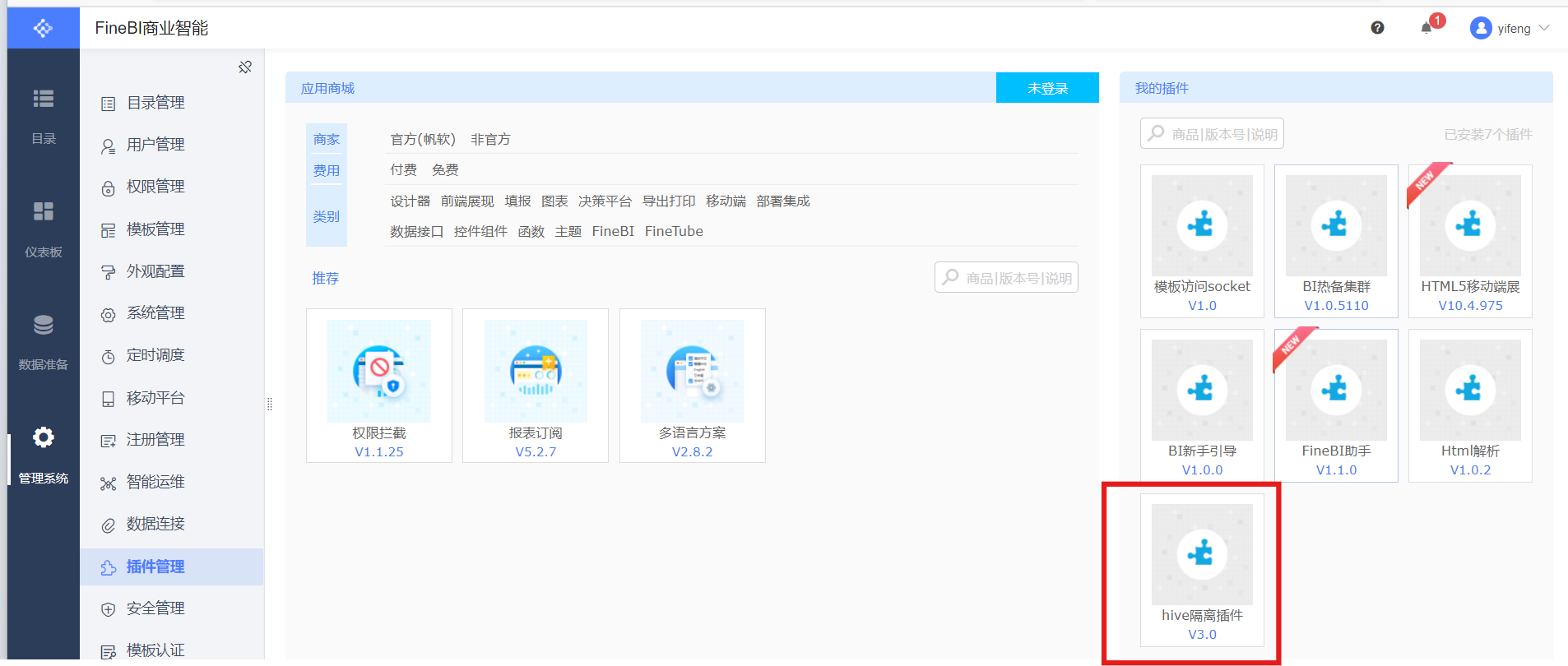Expand the yifeng account dropdown arrow
1568x666 pixels.
pos(1544,28)
